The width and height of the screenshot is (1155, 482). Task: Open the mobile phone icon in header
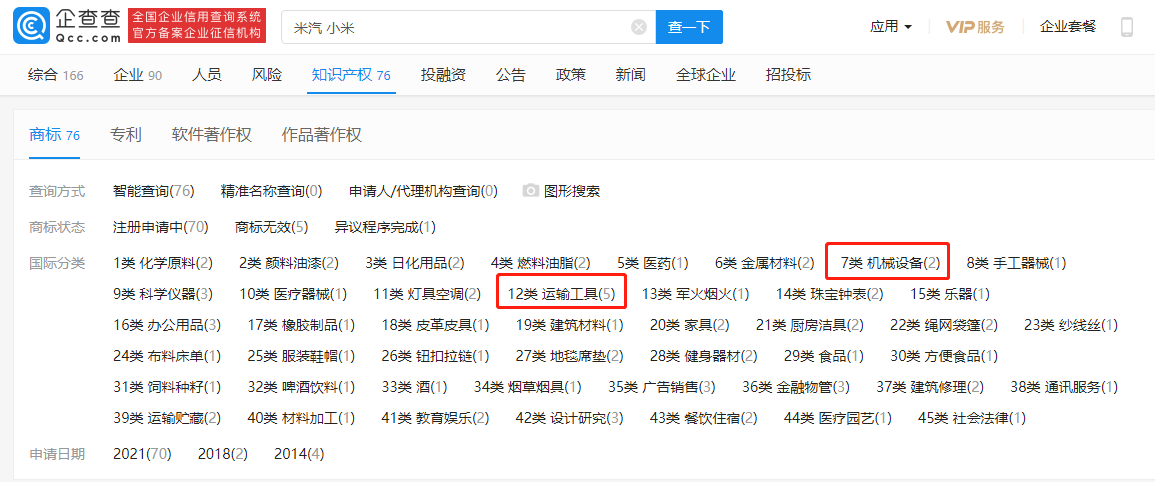(x=1126, y=27)
